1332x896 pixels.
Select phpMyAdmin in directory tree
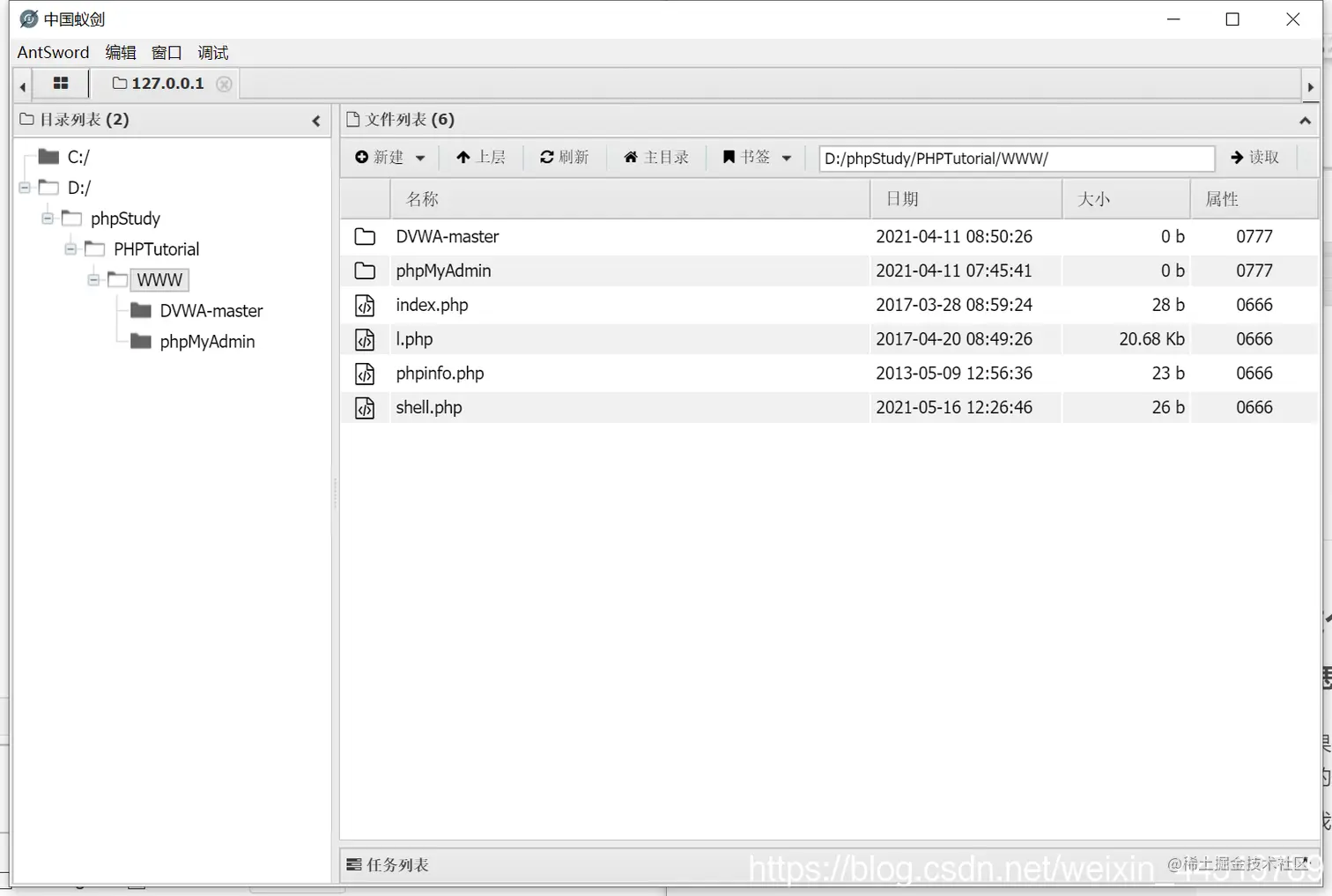click(207, 342)
